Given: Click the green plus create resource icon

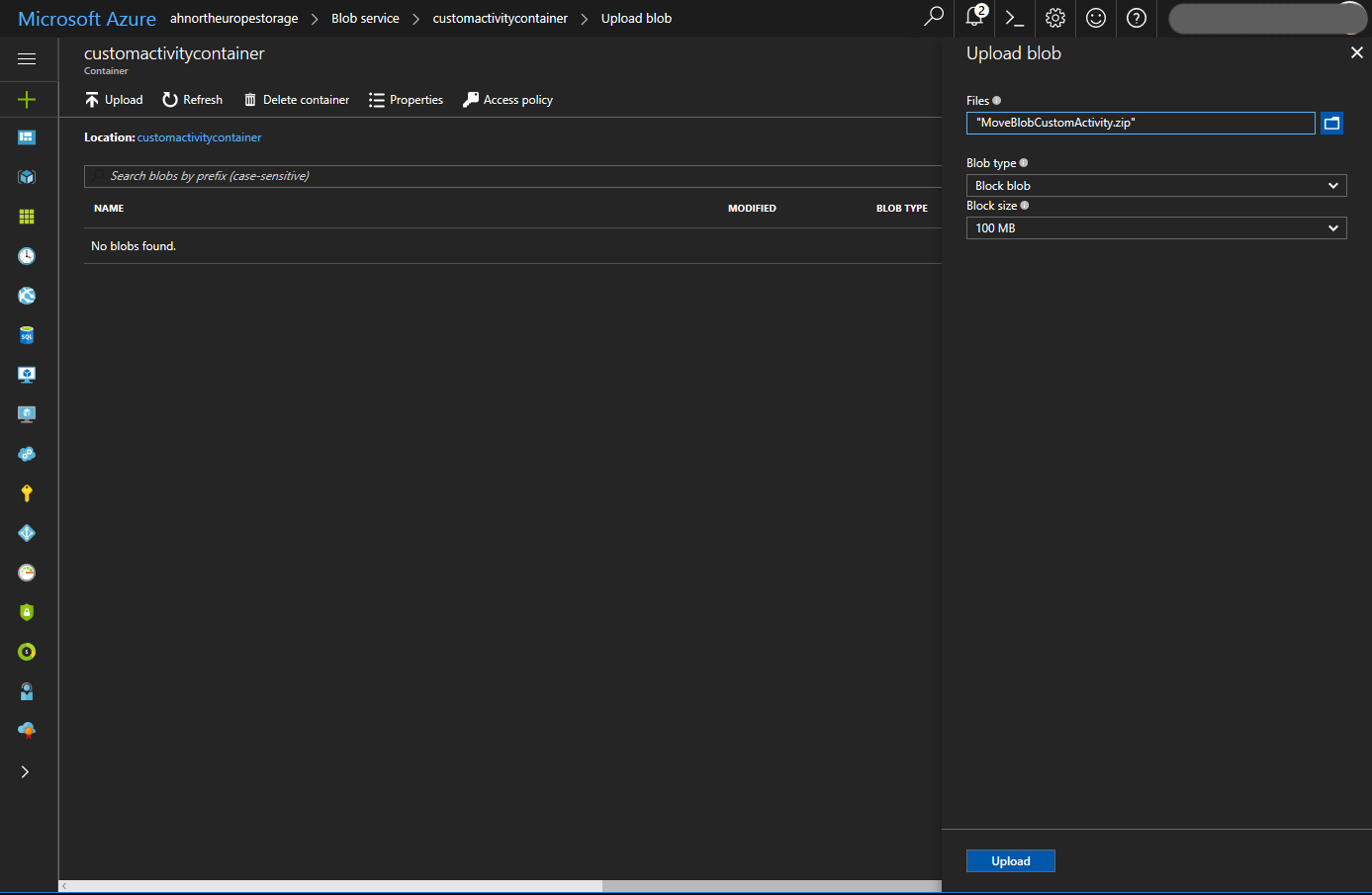Looking at the screenshot, I should tap(27, 99).
